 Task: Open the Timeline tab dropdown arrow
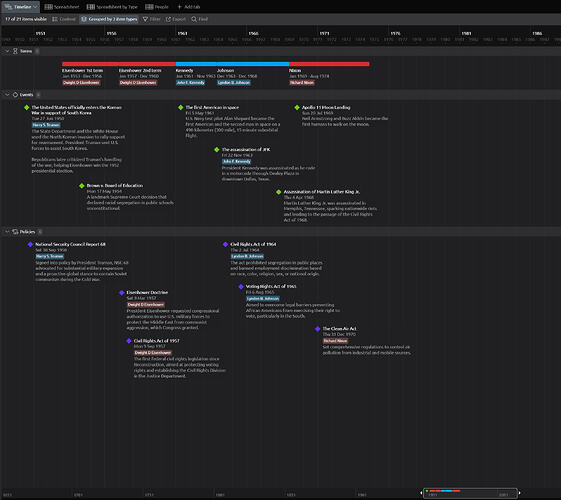[x=35, y=7]
